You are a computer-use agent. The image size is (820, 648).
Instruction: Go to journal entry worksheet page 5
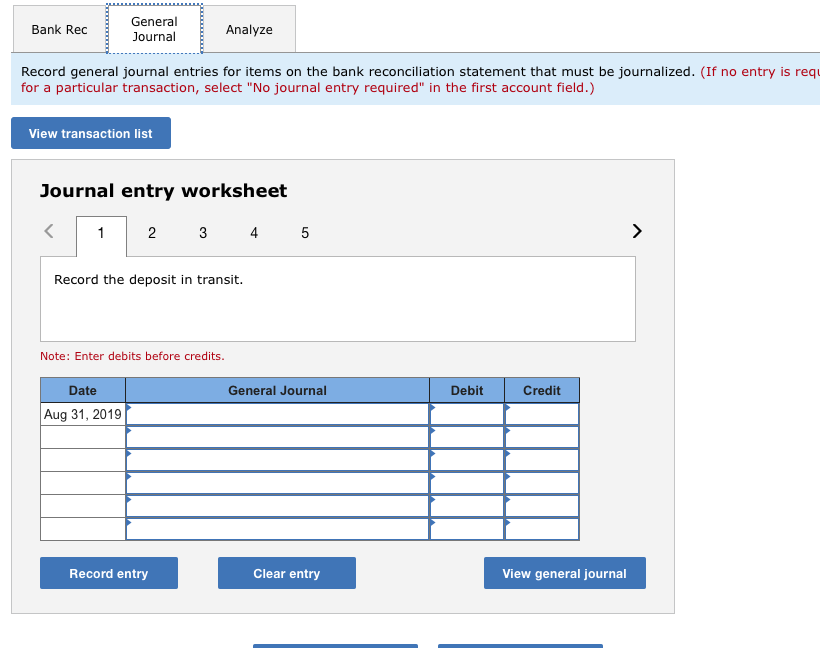click(x=305, y=232)
